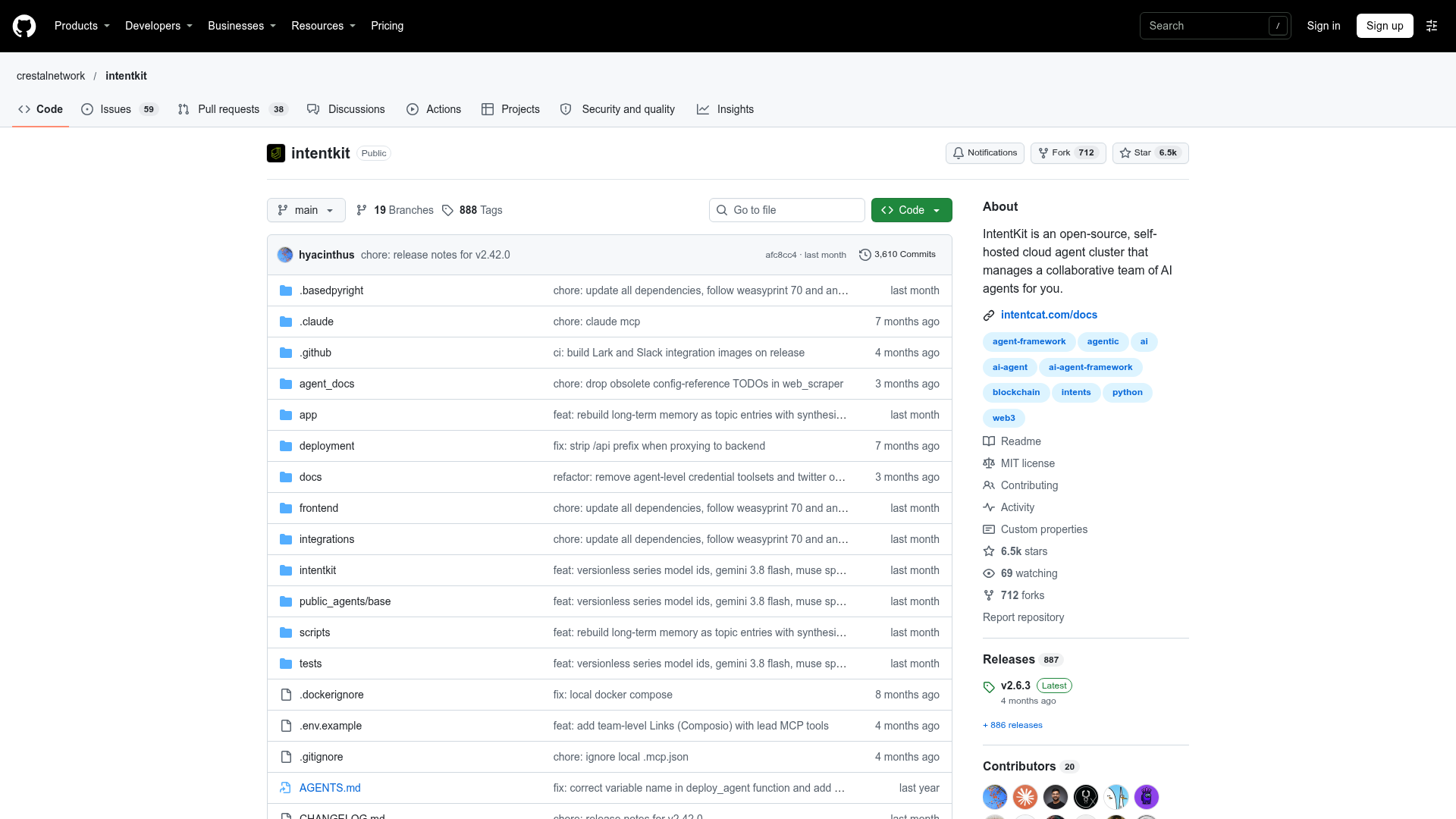Switch to the Issues tab

tap(119, 109)
